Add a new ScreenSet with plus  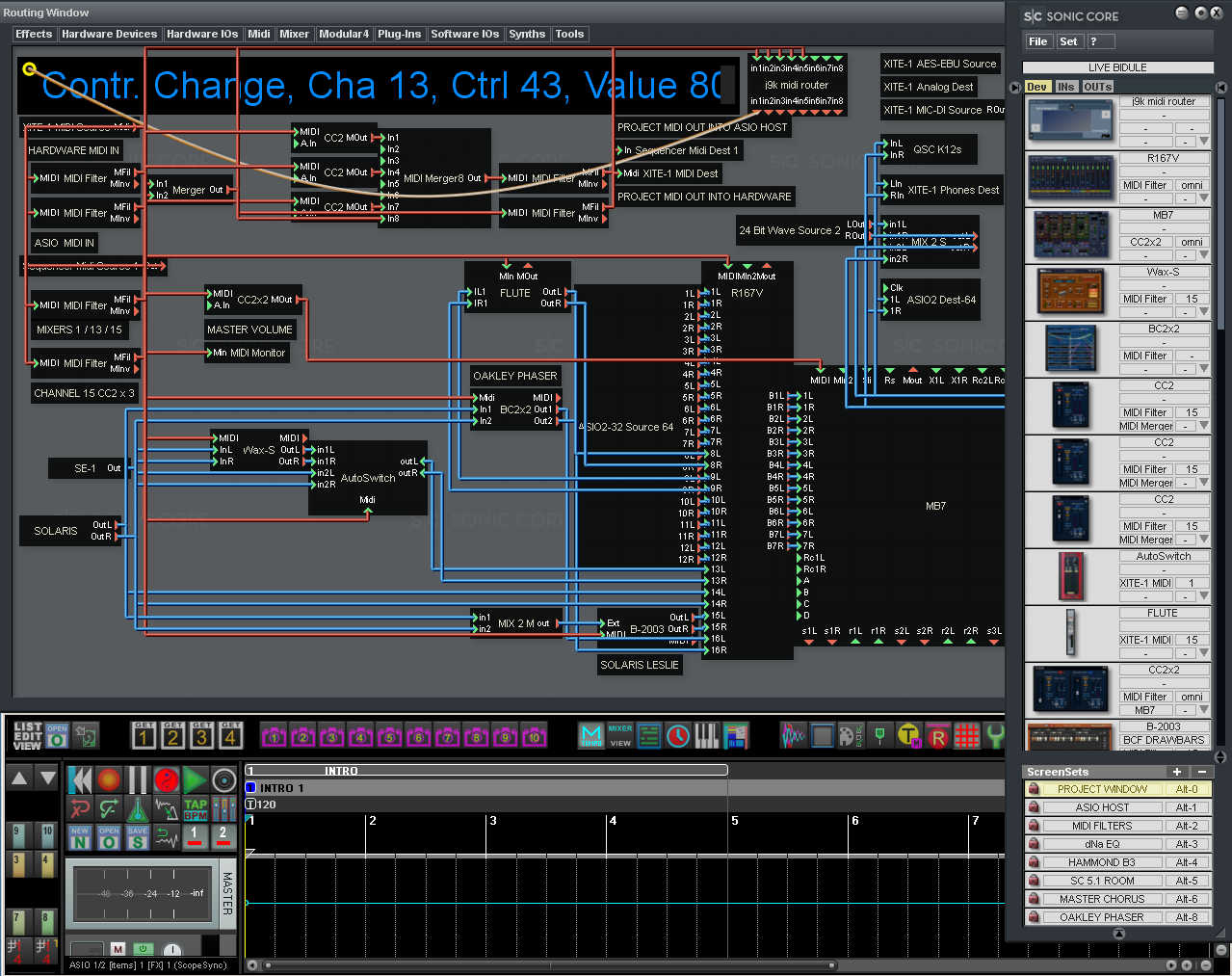[x=1176, y=772]
